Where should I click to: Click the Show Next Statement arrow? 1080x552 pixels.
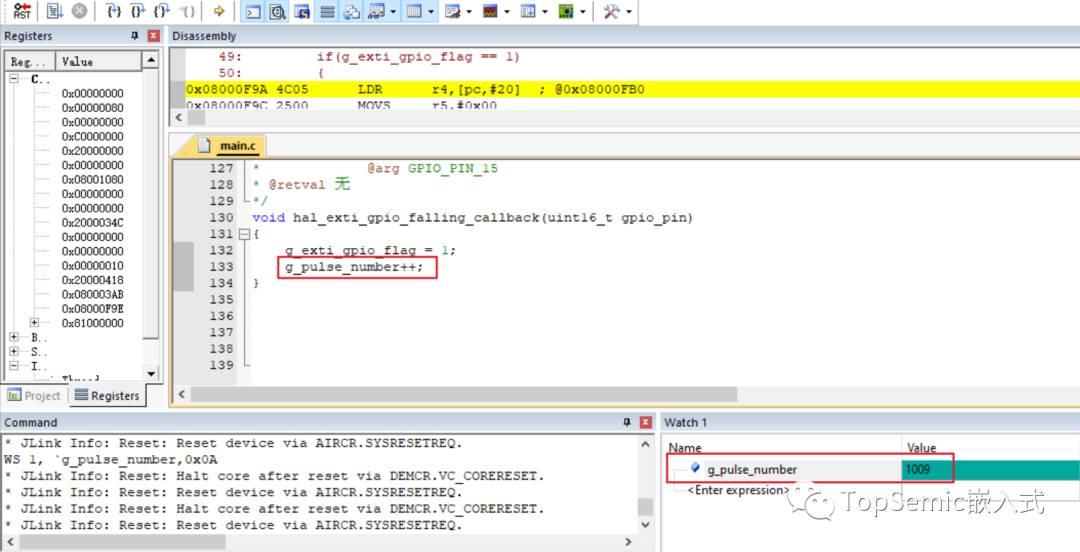(219, 11)
